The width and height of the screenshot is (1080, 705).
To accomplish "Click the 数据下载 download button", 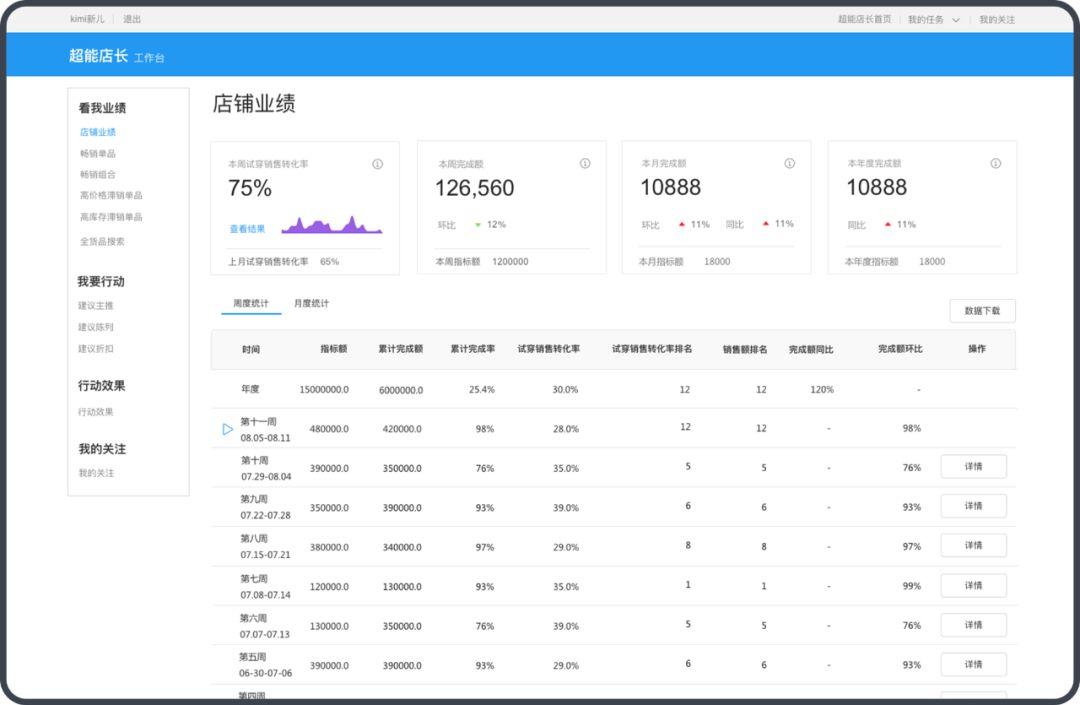I will tap(982, 311).
